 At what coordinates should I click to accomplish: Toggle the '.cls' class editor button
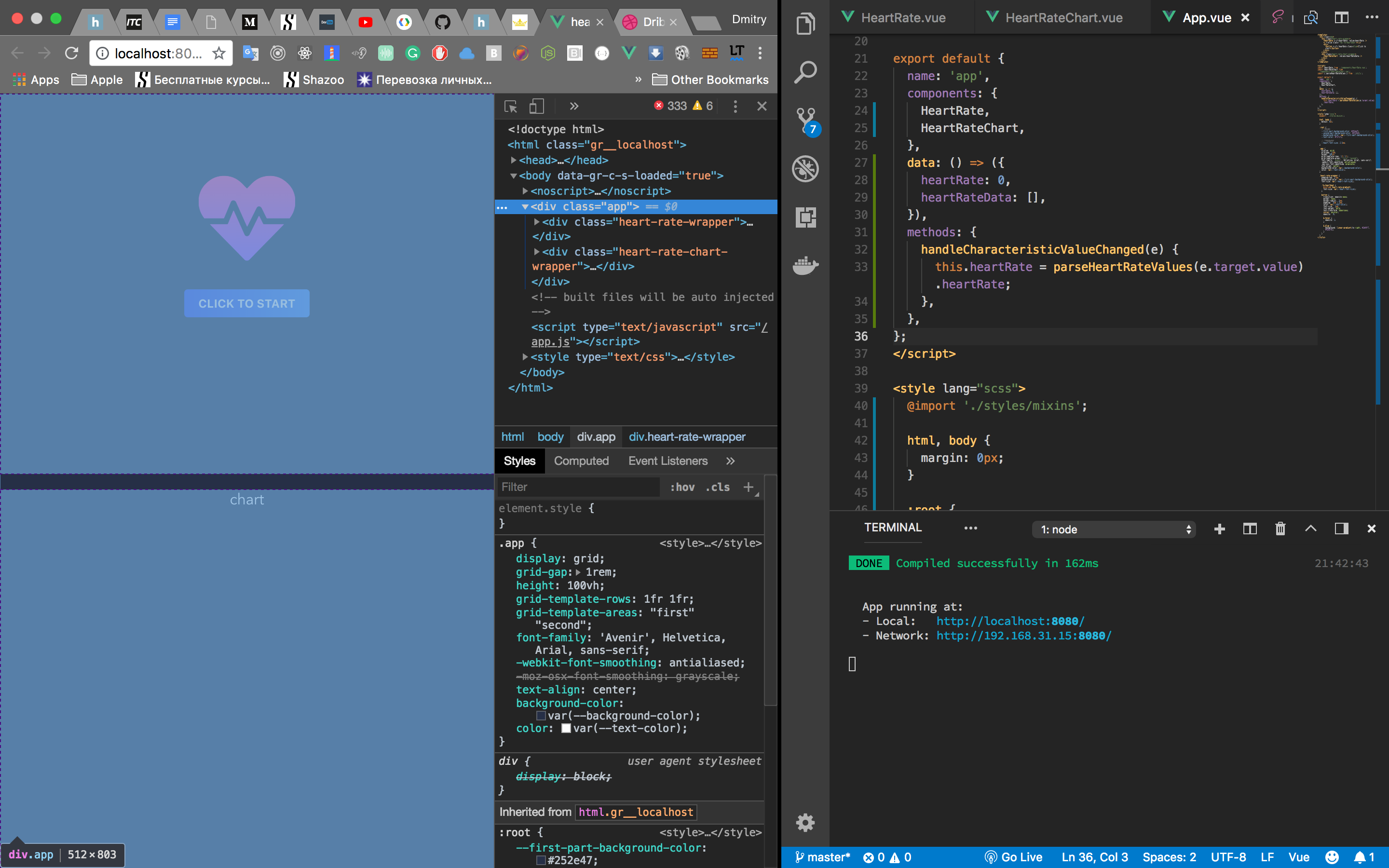(x=719, y=487)
